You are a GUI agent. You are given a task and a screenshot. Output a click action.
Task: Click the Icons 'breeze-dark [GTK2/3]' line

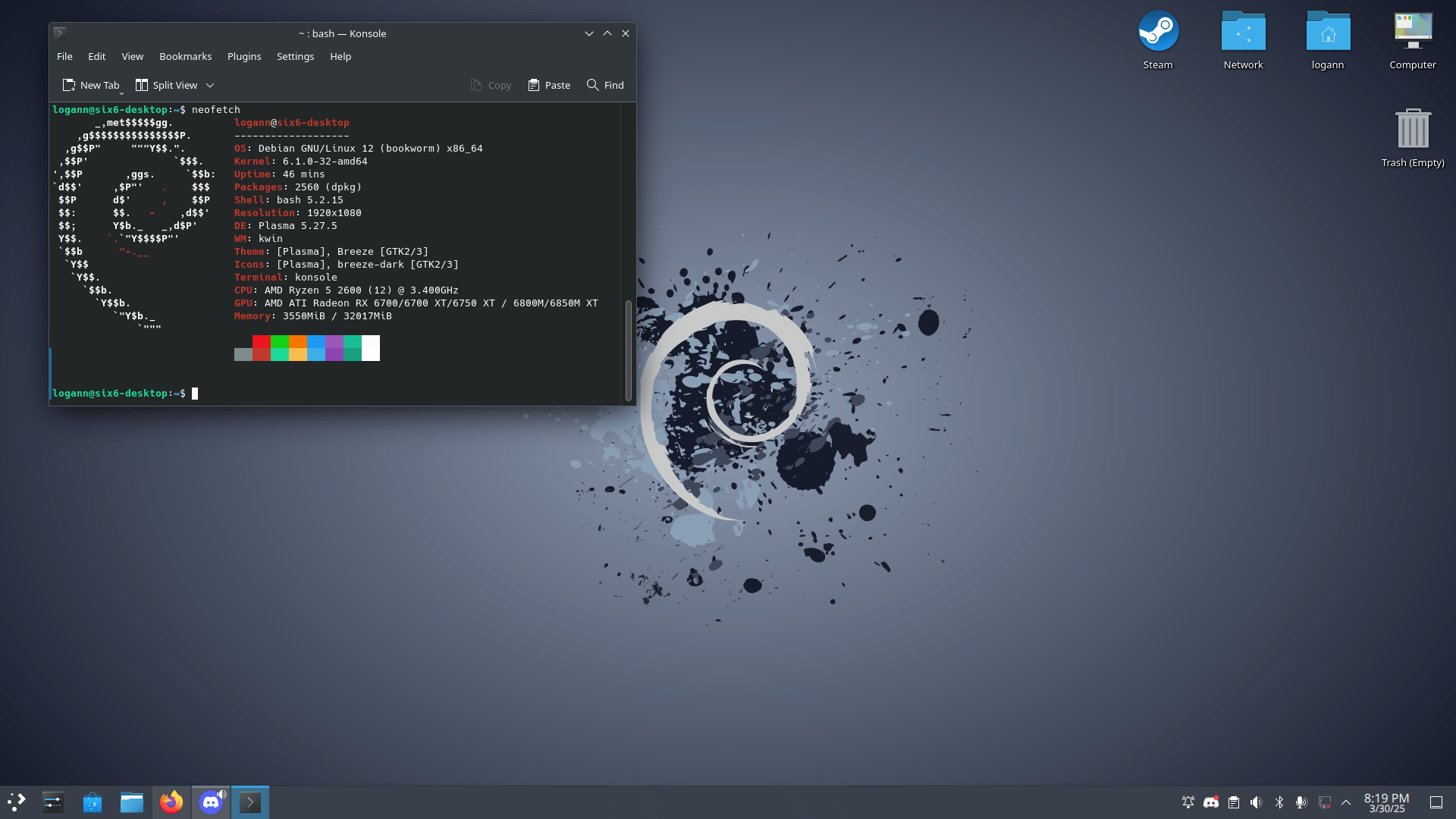click(x=346, y=265)
